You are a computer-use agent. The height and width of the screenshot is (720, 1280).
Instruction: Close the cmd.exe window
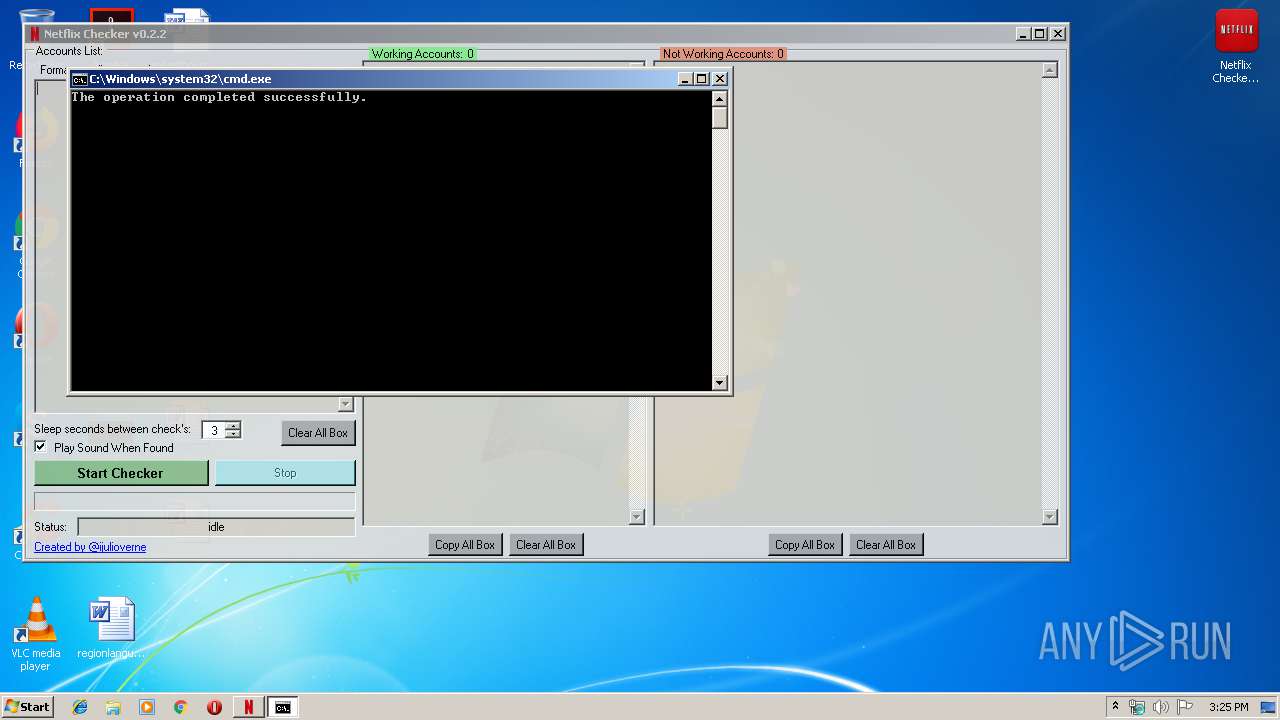click(719, 78)
